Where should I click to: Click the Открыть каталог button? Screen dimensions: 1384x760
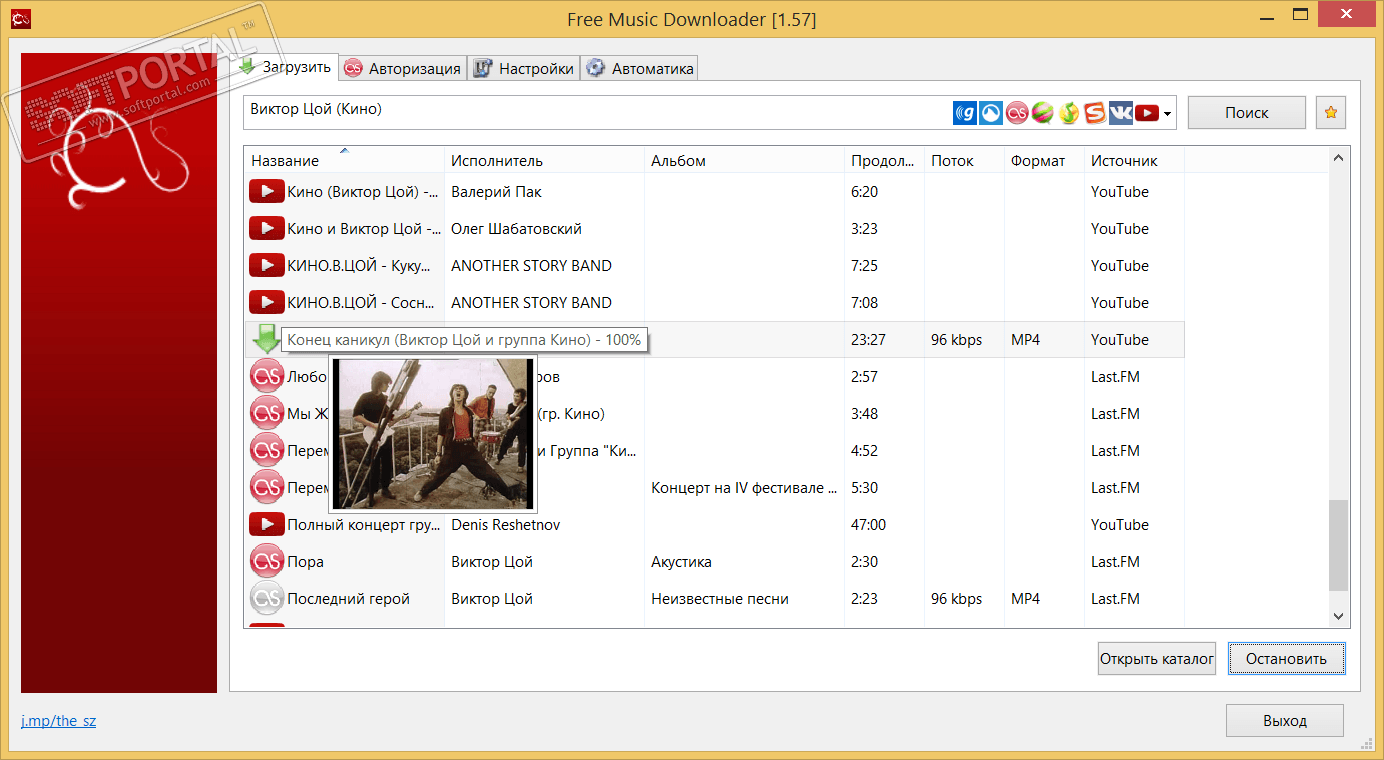(x=1157, y=659)
